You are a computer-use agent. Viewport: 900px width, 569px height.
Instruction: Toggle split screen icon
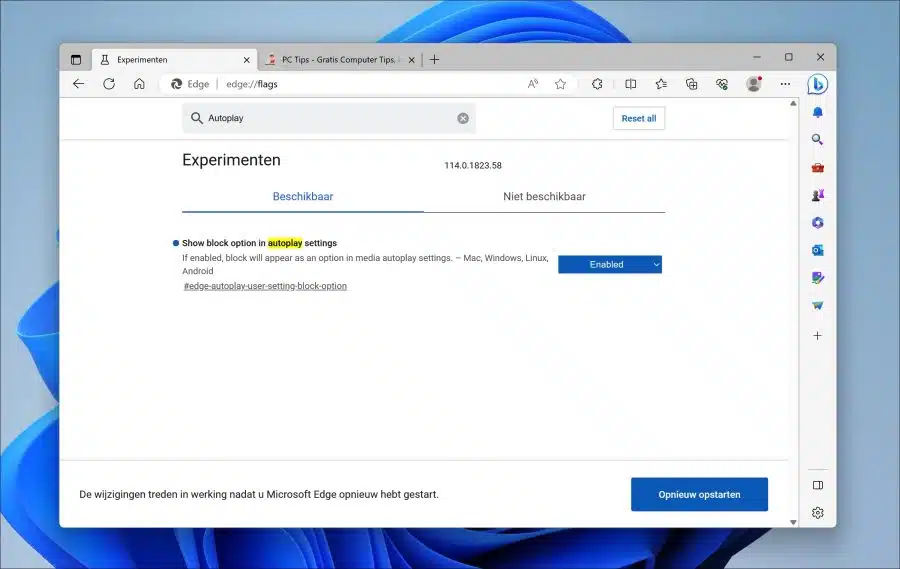click(x=630, y=84)
